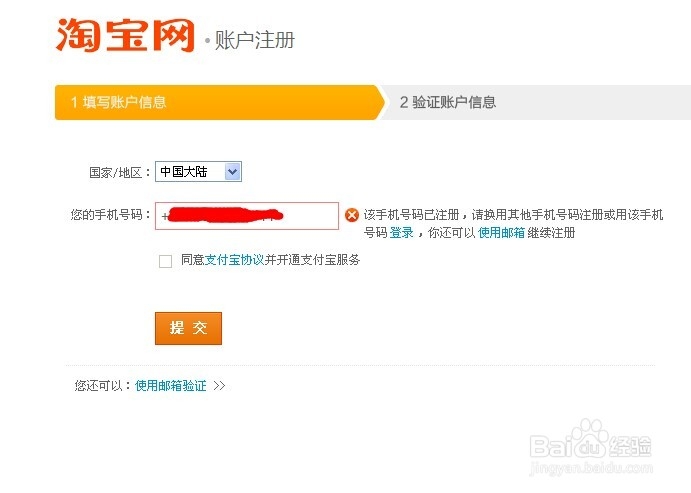Screen dimensions: 691x493
Task: Click the jingyan.baidu.com watermark text
Action: click(x=594, y=468)
